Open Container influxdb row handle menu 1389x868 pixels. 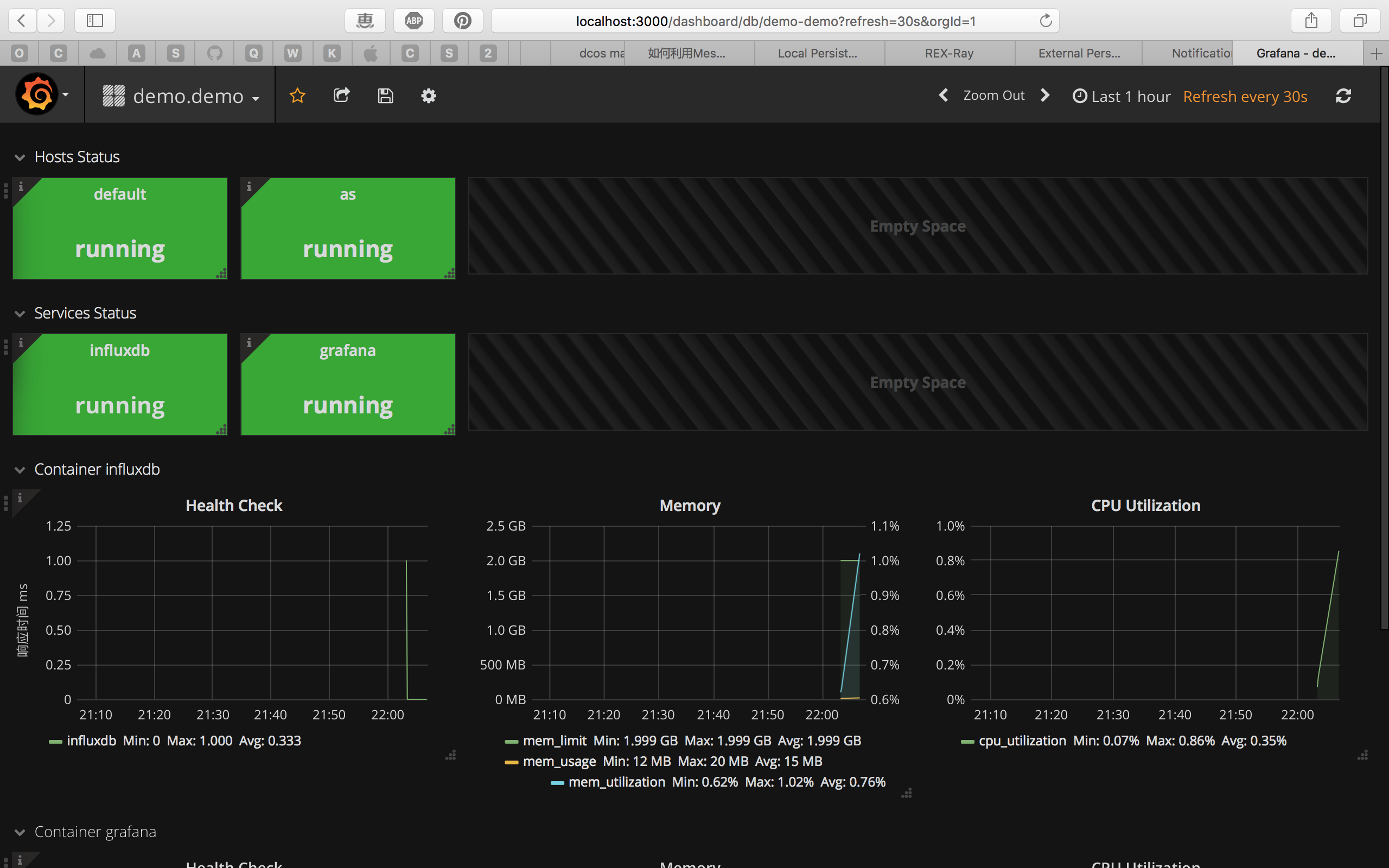point(6,503)
